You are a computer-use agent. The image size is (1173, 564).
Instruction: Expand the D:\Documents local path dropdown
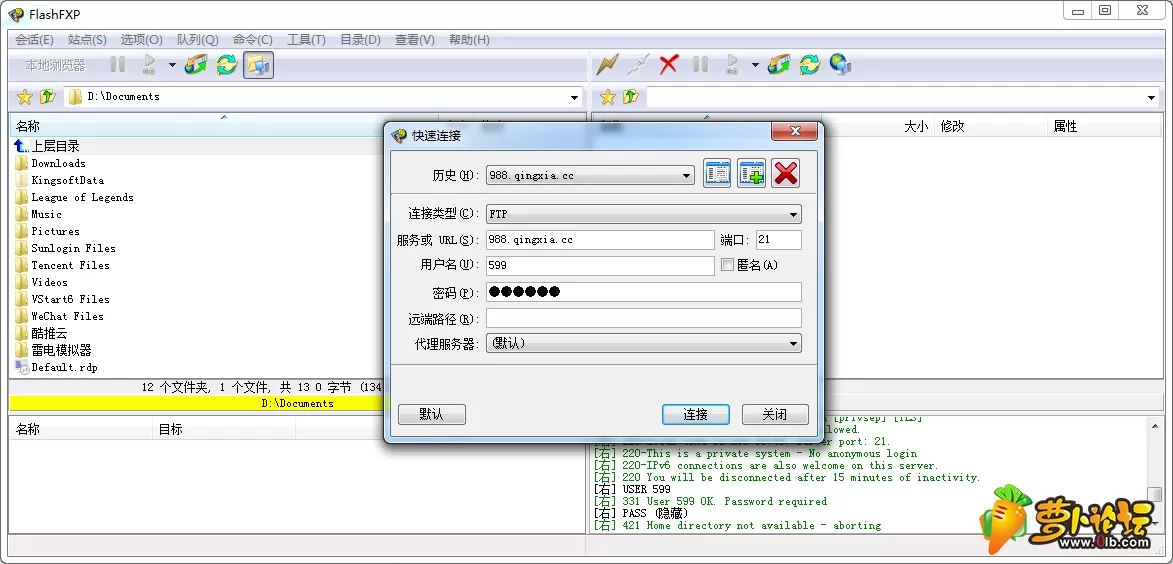pyautogui.click(x=575, y=97)
